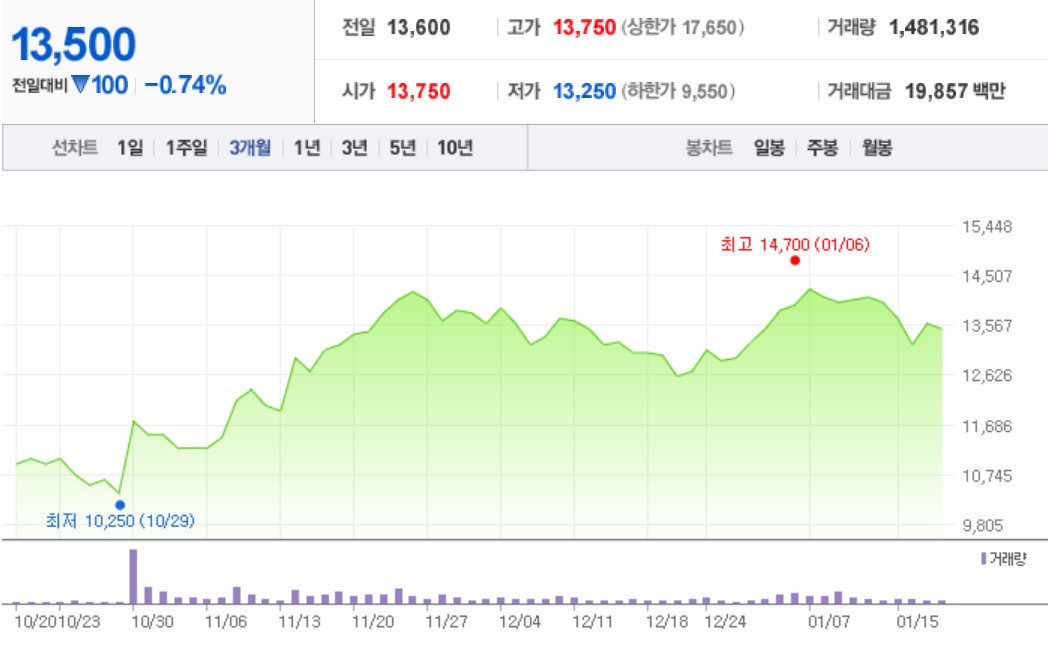Click the 고가 13,750 value

tap(584, 27)
